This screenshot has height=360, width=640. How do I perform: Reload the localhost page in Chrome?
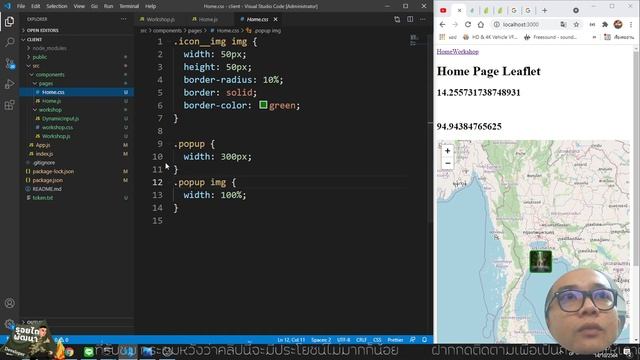[468, 24]
